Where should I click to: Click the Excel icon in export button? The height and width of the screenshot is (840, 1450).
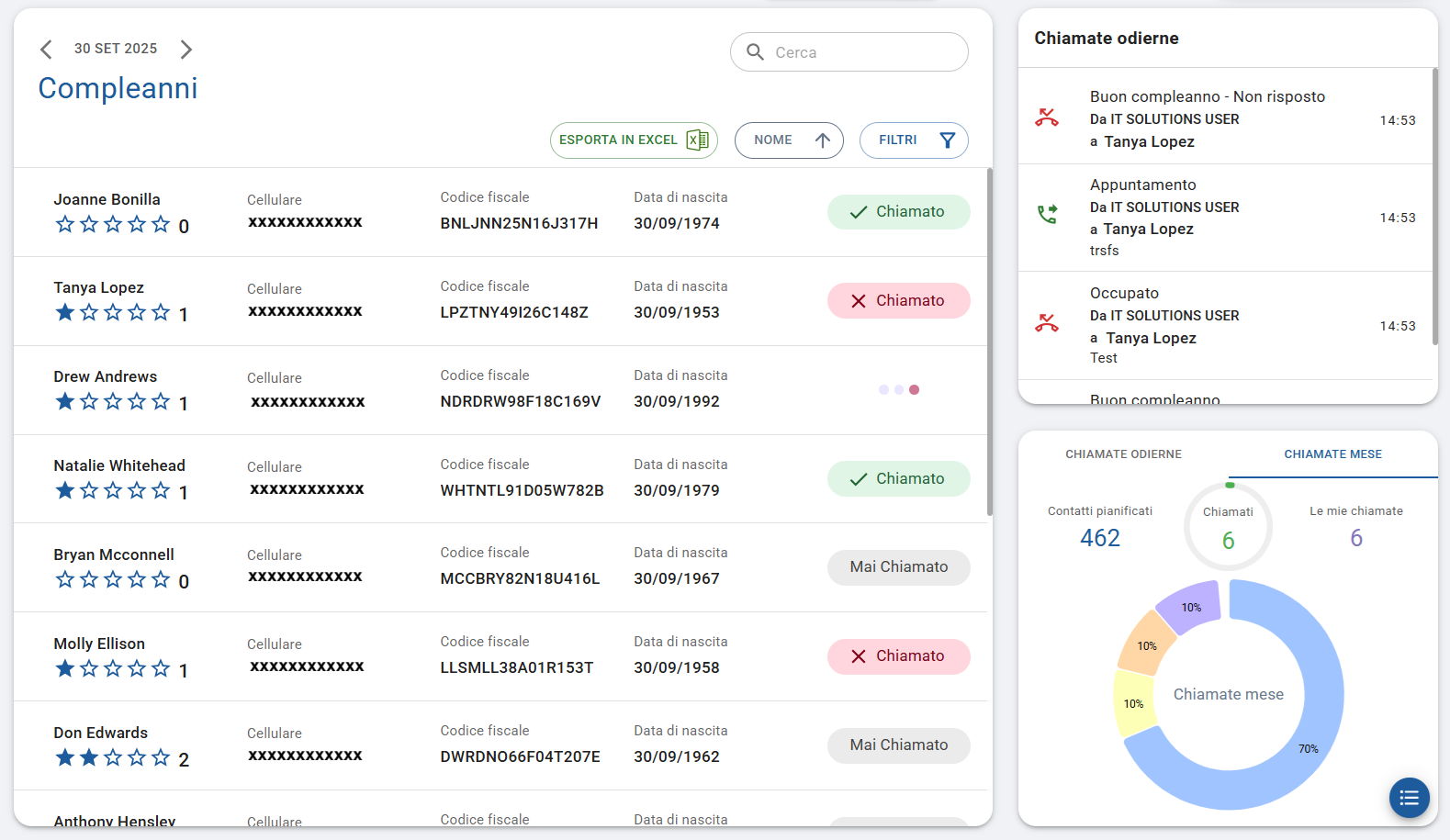(698, 140)
